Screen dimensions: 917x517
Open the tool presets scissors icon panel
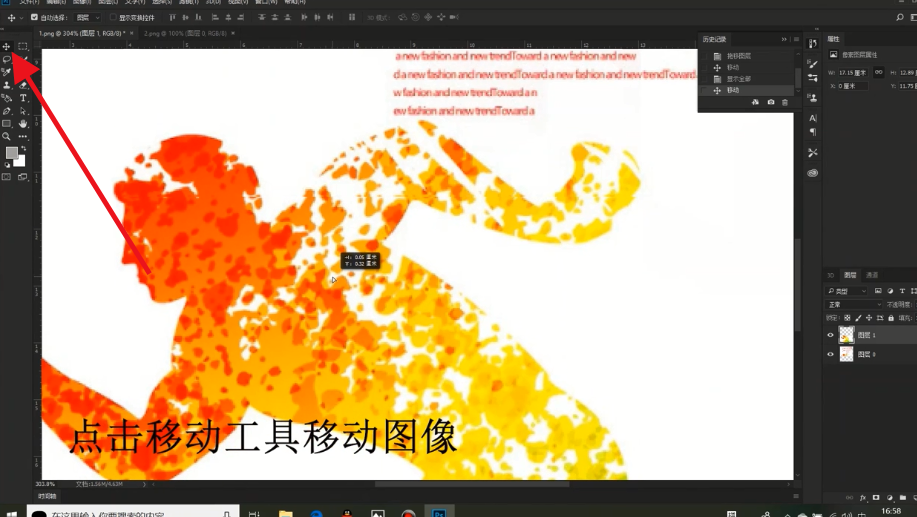pyautogui.click(x=812, y=153)
